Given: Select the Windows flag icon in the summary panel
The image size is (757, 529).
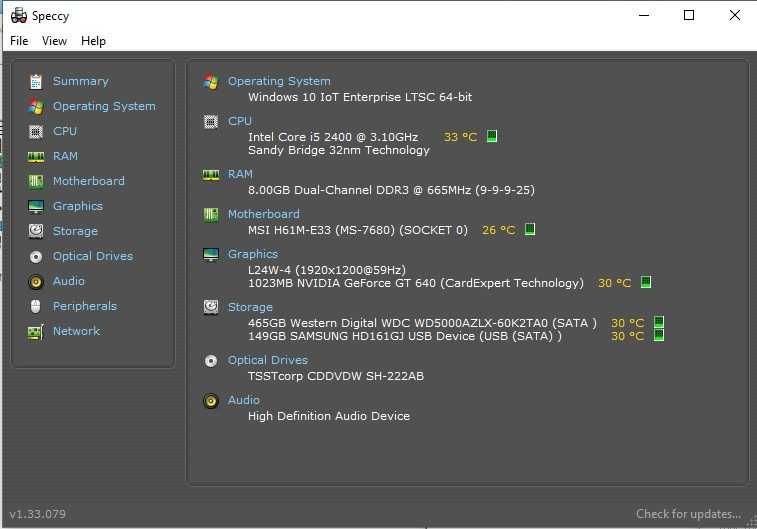Looking at the screenshot, I should (211, 82).
